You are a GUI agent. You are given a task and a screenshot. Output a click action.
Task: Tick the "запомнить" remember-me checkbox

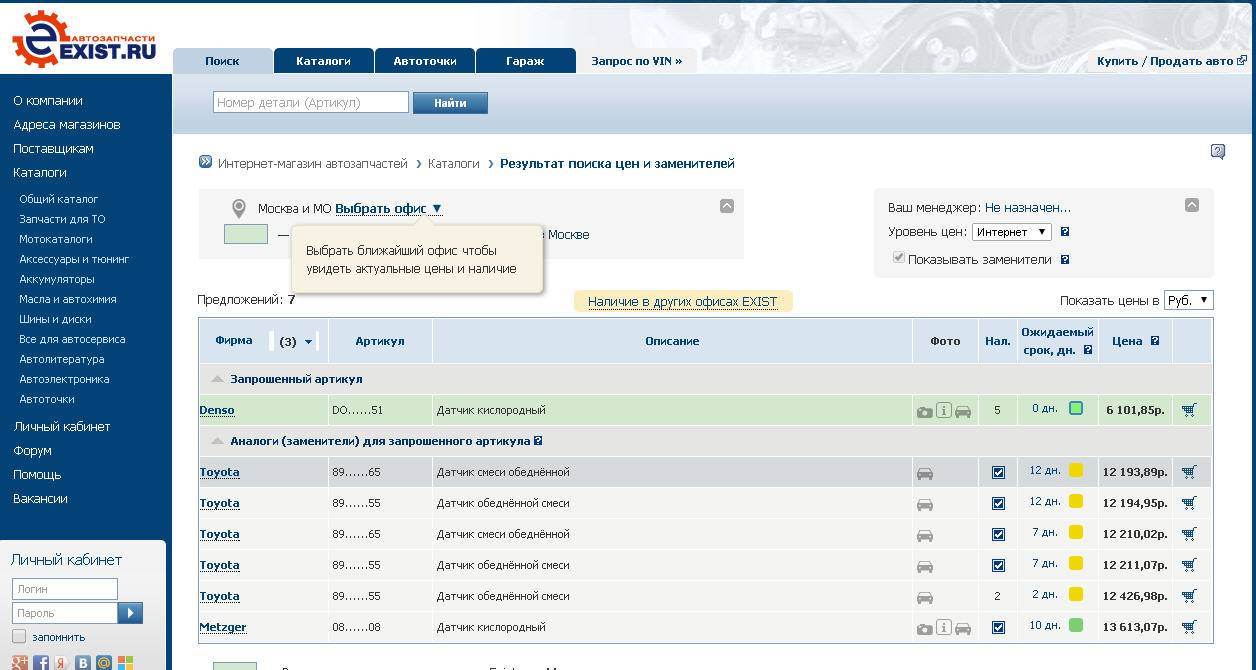(19, 637)
